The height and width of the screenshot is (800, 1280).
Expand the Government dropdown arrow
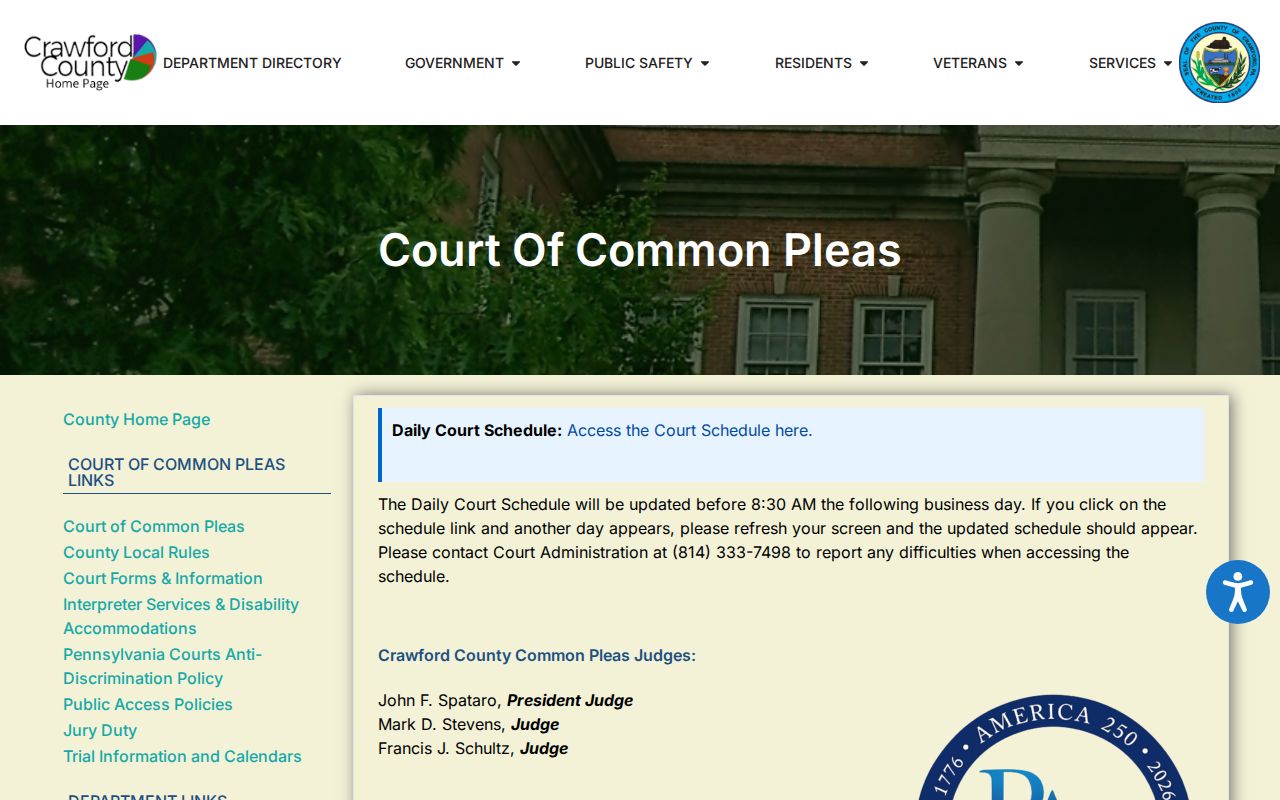(516, 63)
